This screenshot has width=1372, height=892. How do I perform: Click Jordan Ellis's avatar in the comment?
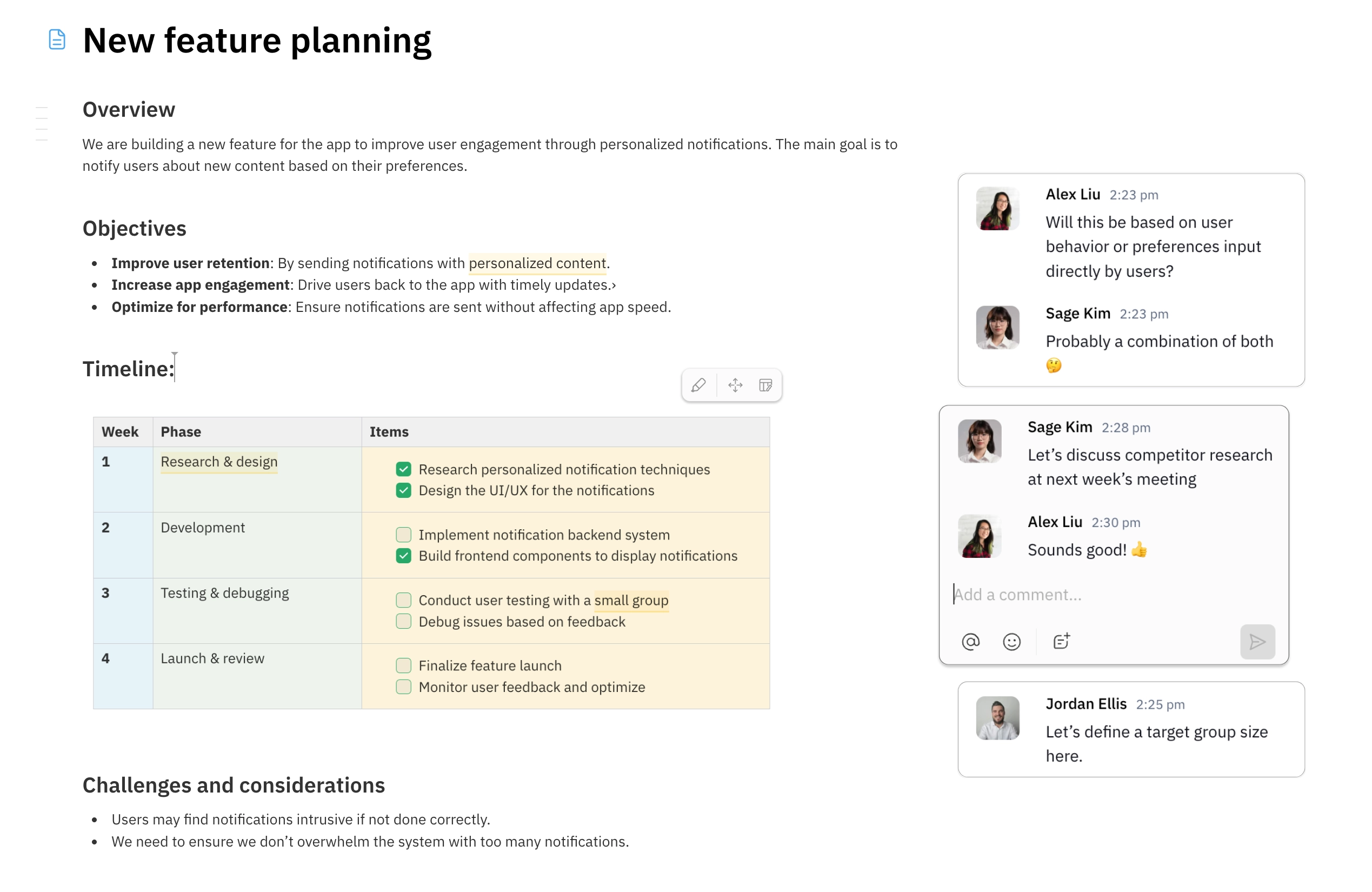[997, 718]
